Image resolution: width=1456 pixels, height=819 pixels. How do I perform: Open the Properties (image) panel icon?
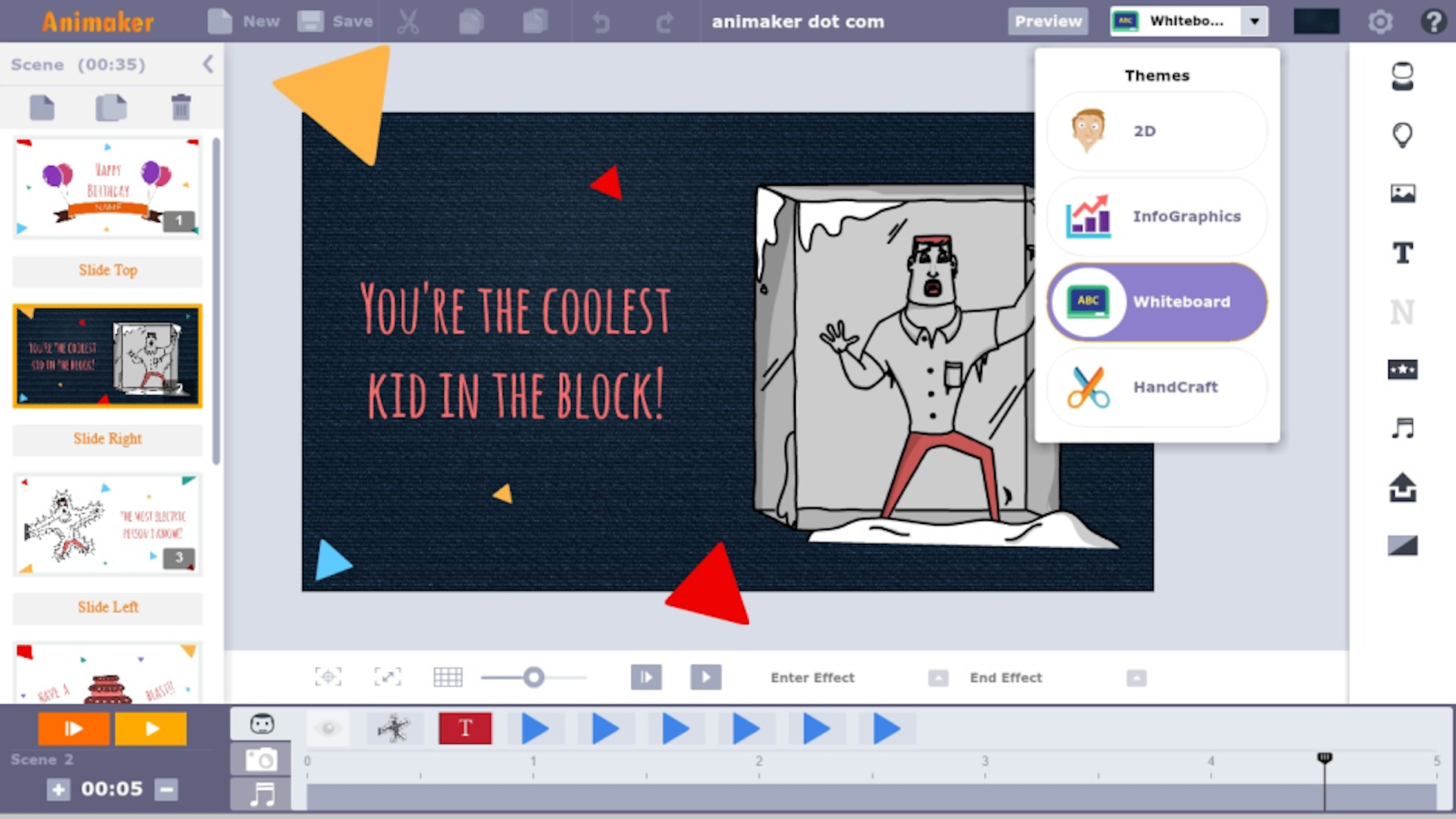[1402, 192]
